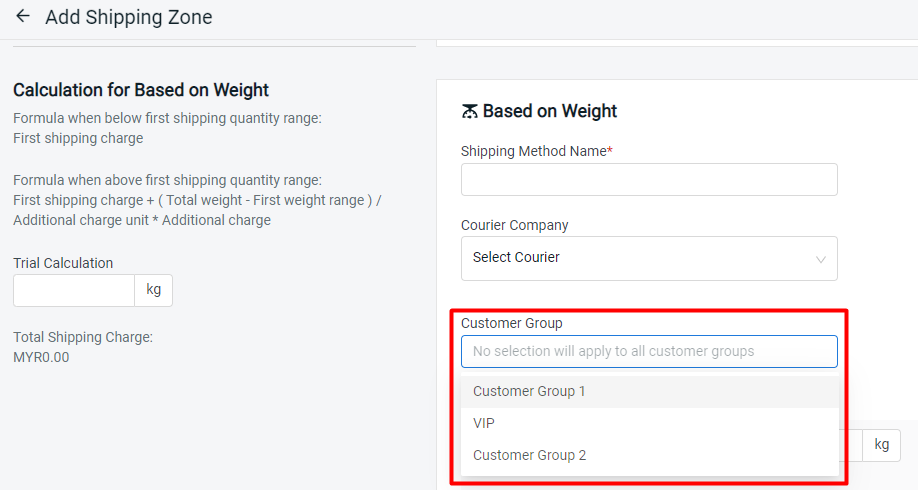Click the Trial Calculation weight input
The height and width of the screenshot is (490, 918).
point(74,290)
